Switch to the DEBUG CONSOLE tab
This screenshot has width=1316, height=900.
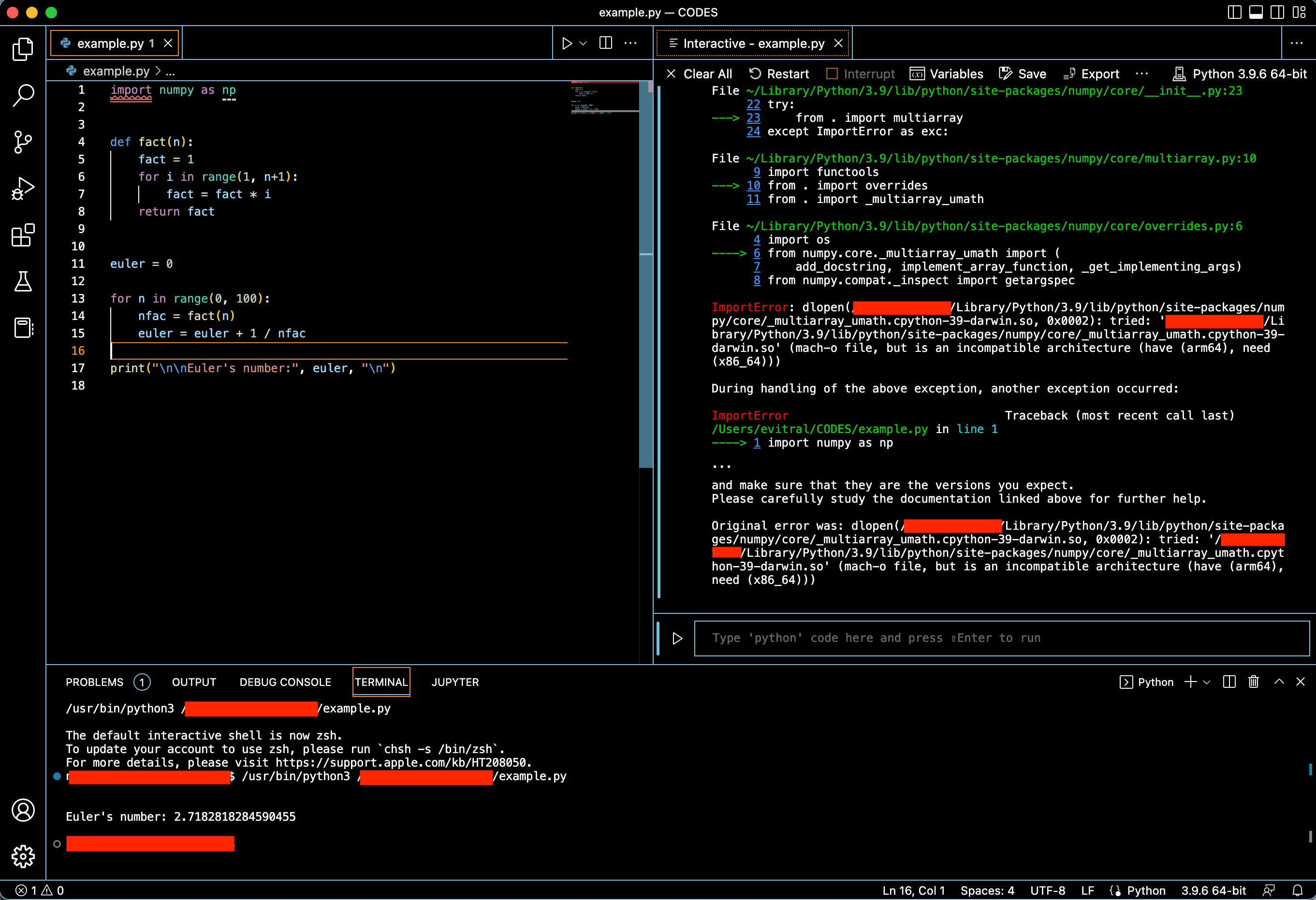[x=285, y=682]
